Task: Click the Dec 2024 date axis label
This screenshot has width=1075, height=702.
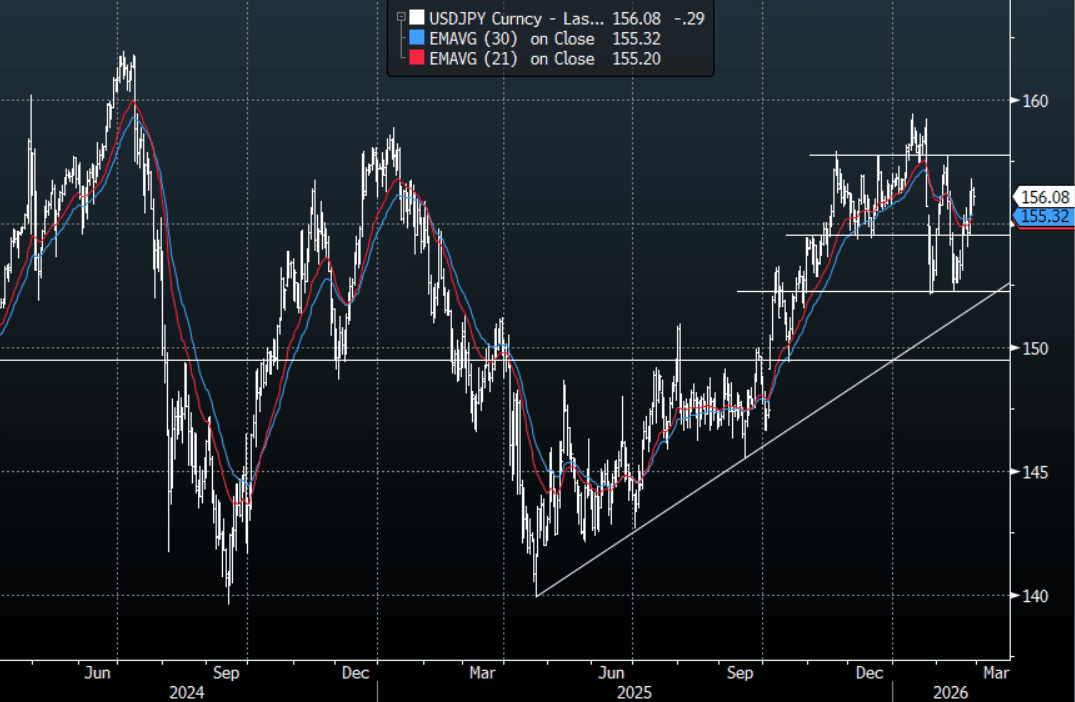Action: (x=355, y=673)
